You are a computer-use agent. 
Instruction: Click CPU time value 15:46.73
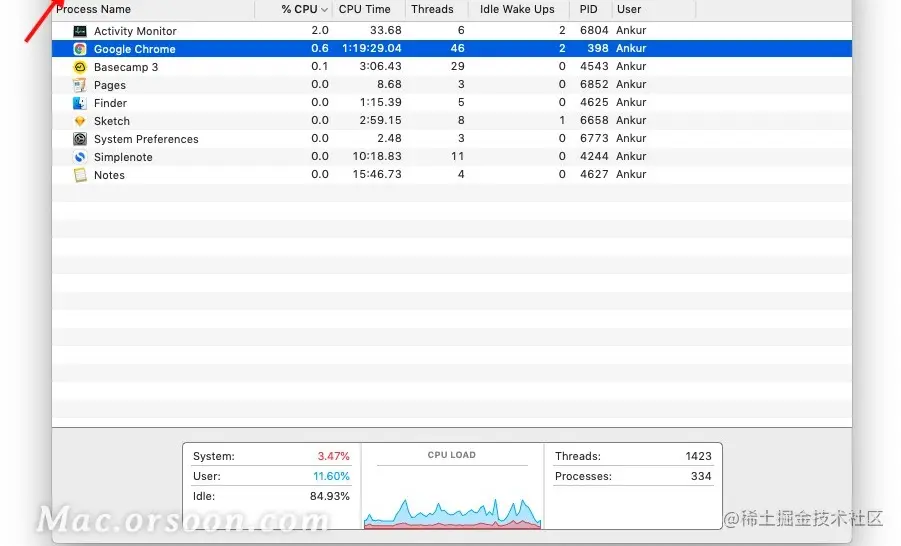[377, 174]
